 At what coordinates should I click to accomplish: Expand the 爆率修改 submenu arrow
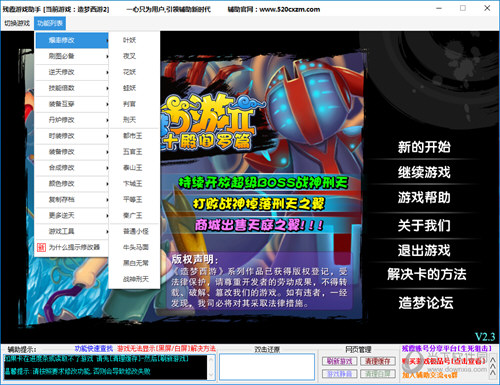point(107,40)
